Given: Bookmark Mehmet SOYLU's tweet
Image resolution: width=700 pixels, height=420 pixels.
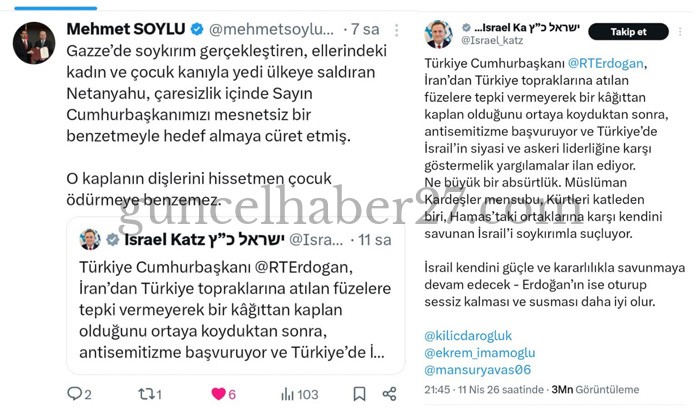Looking at the screenshot, I should (x=359, y=394).
